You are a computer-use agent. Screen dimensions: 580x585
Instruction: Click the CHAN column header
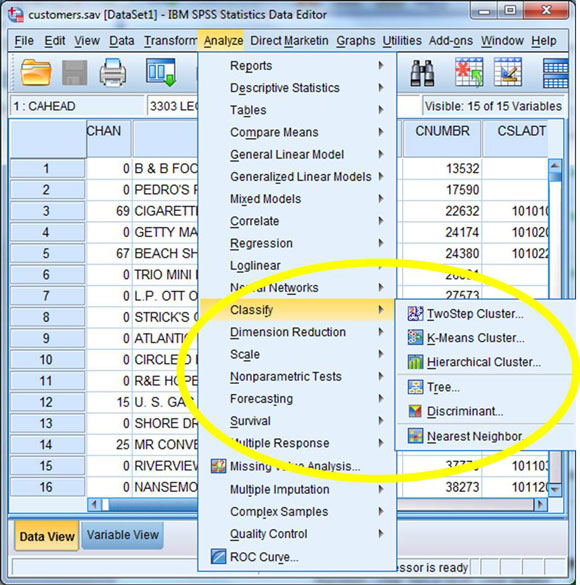(109, 138)
